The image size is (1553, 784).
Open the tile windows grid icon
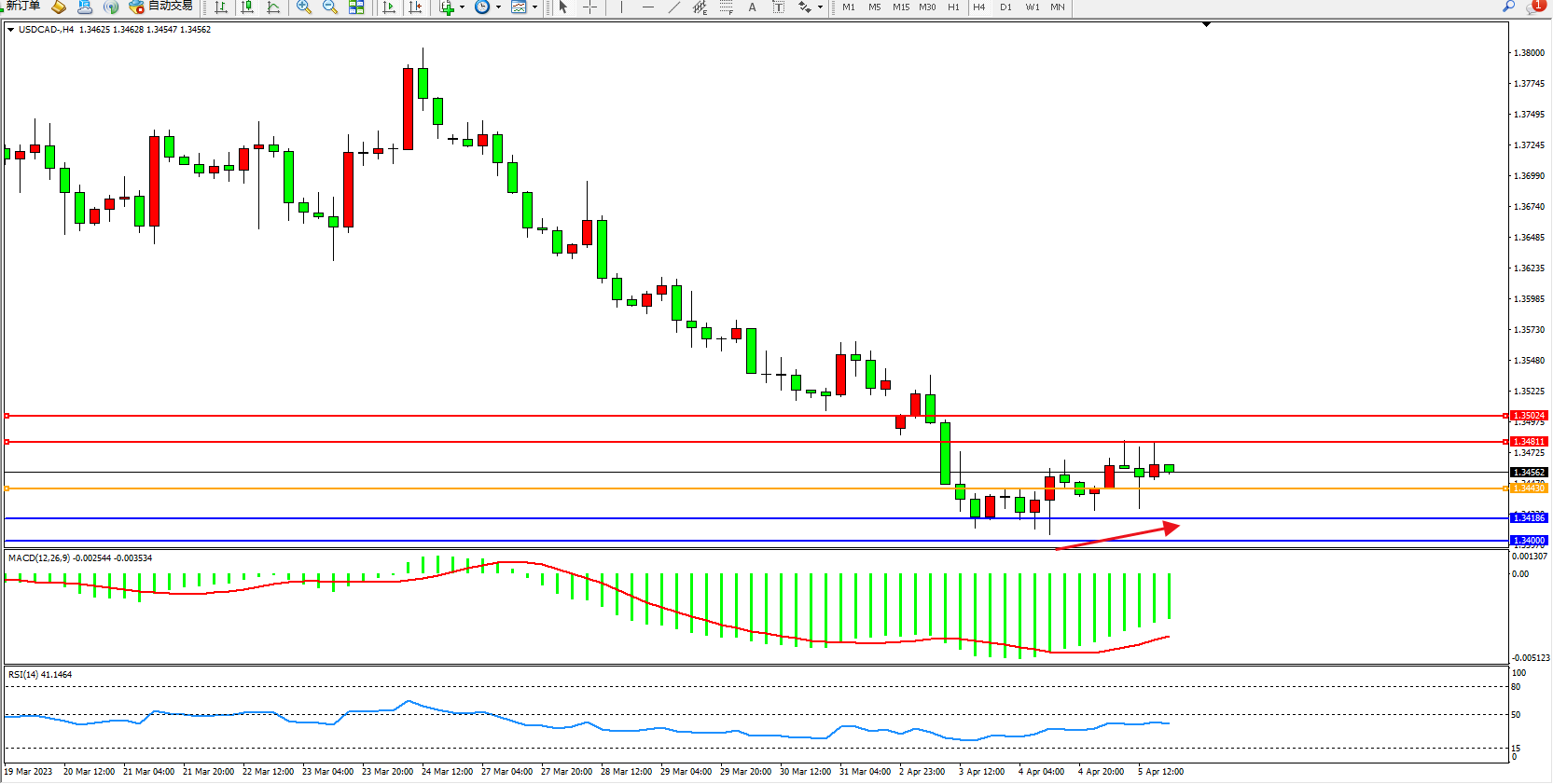[x=356, y=7]
